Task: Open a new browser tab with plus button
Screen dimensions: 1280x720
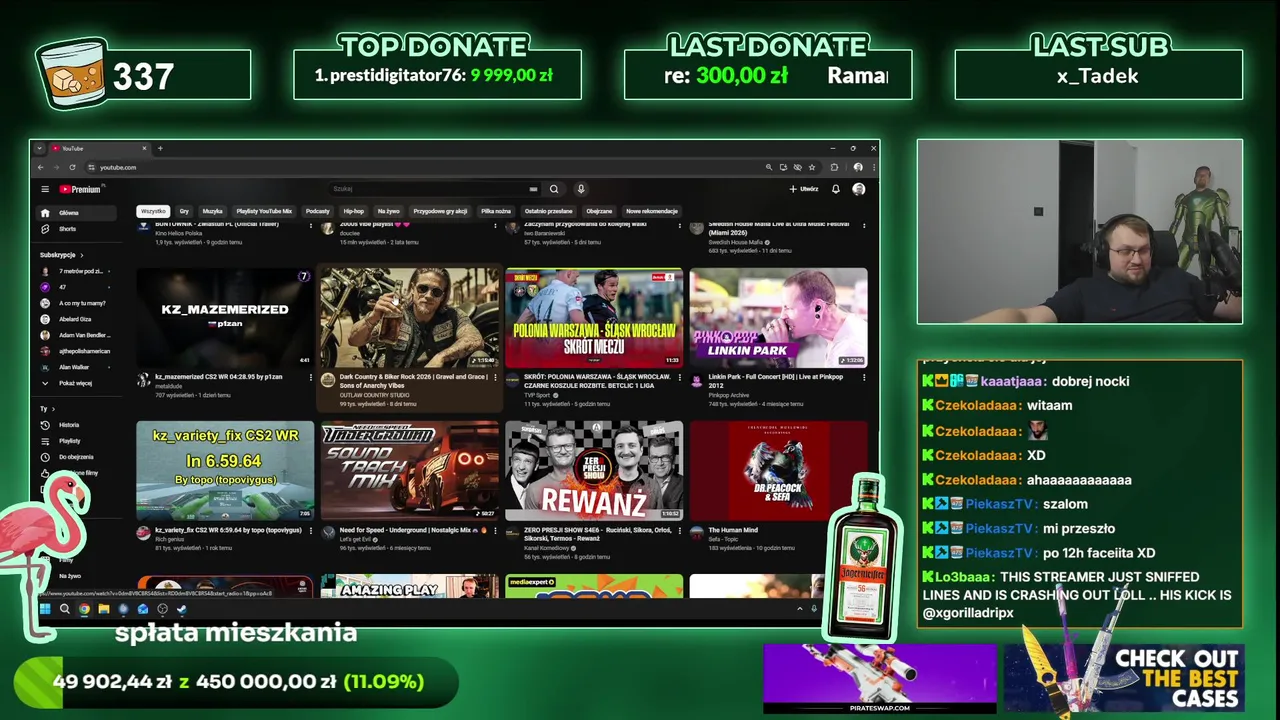Action: [160, 149]
